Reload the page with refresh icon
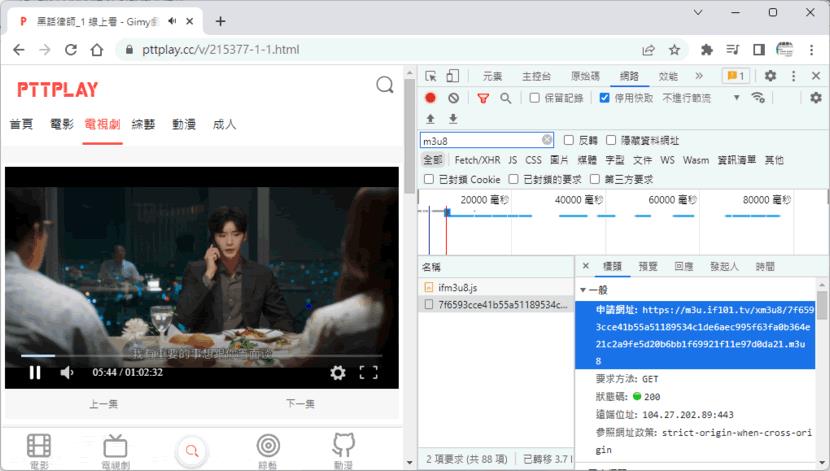This screenshot has height=471, width=830. (70, 50)
